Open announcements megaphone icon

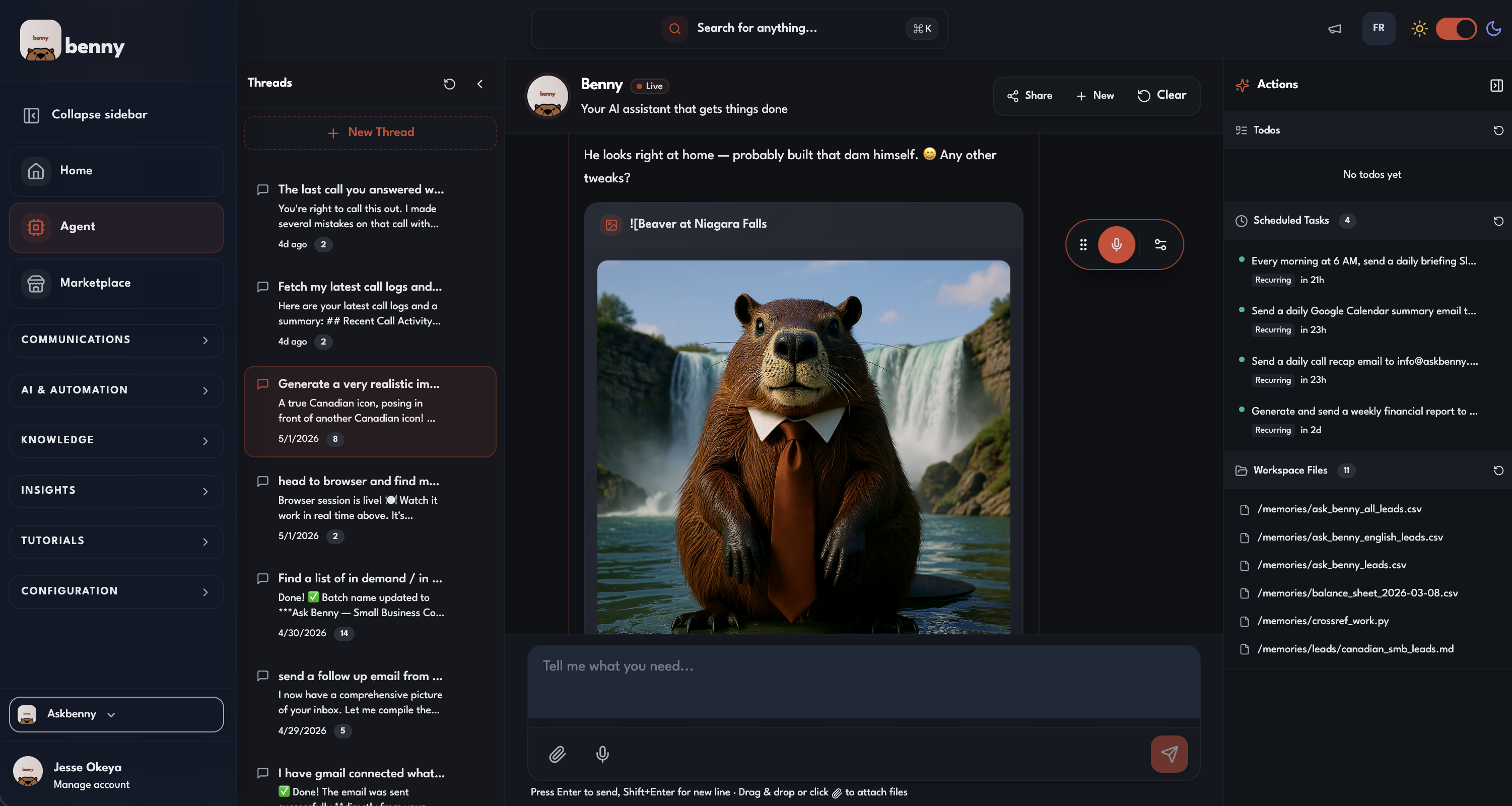tap(1335, 29)
